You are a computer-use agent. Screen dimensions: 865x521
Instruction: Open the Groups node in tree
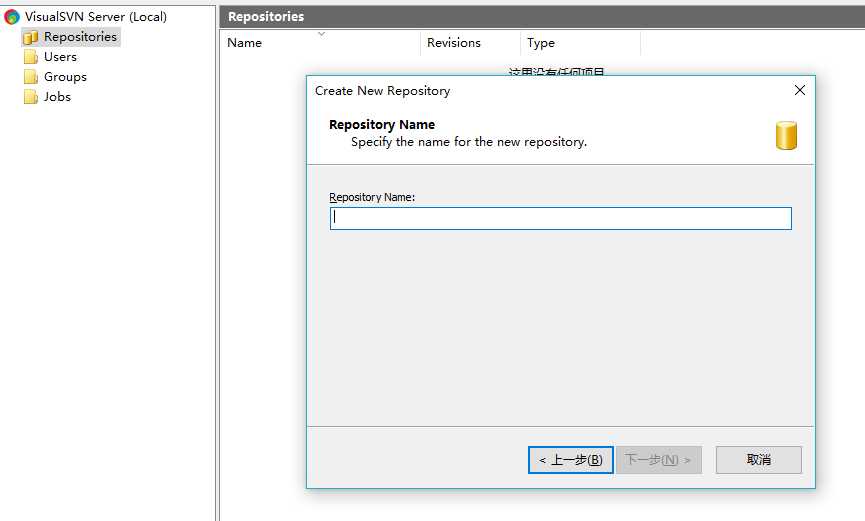coord(65,77)
